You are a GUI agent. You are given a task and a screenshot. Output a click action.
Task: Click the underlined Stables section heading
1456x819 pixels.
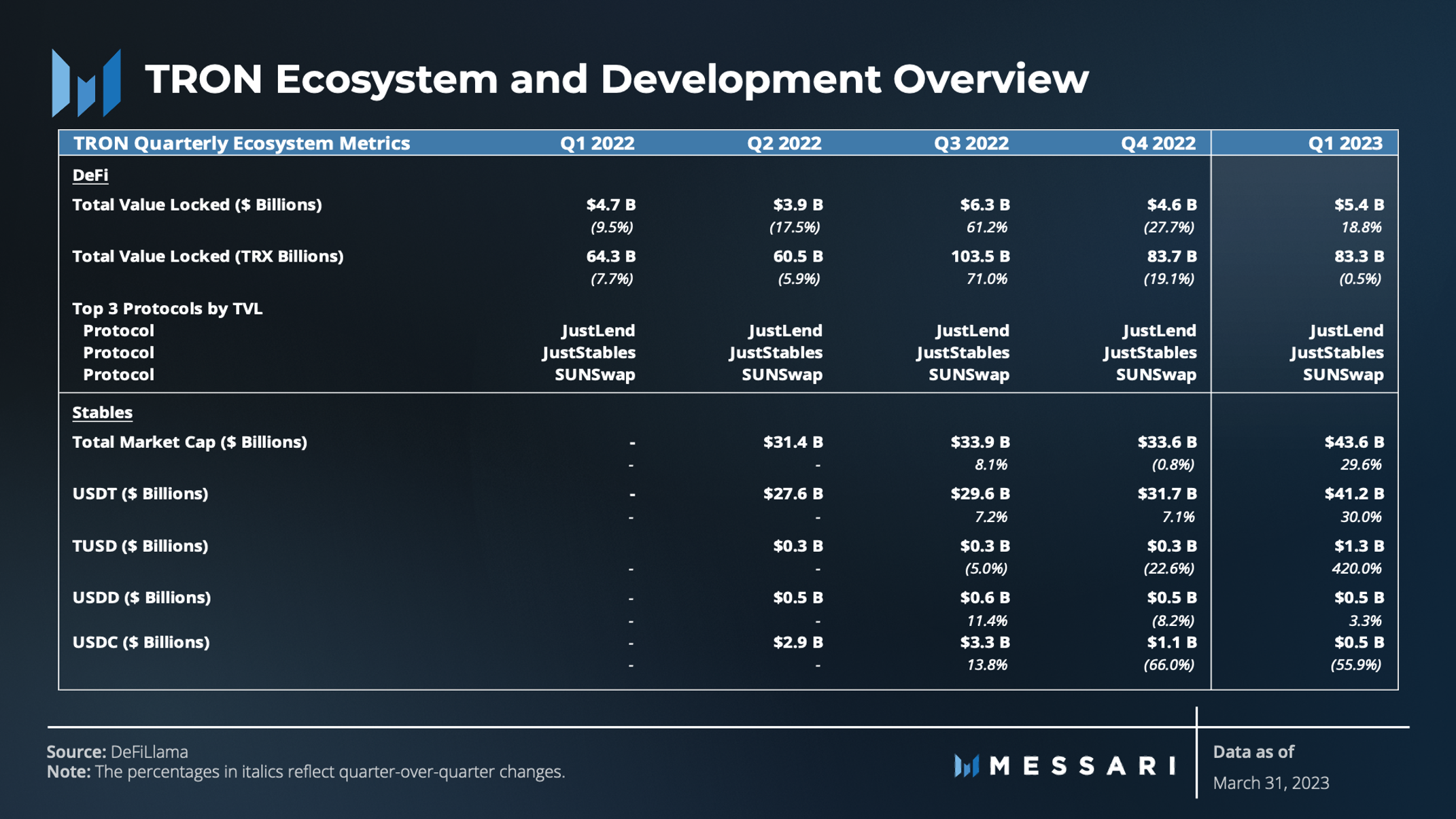102,413
